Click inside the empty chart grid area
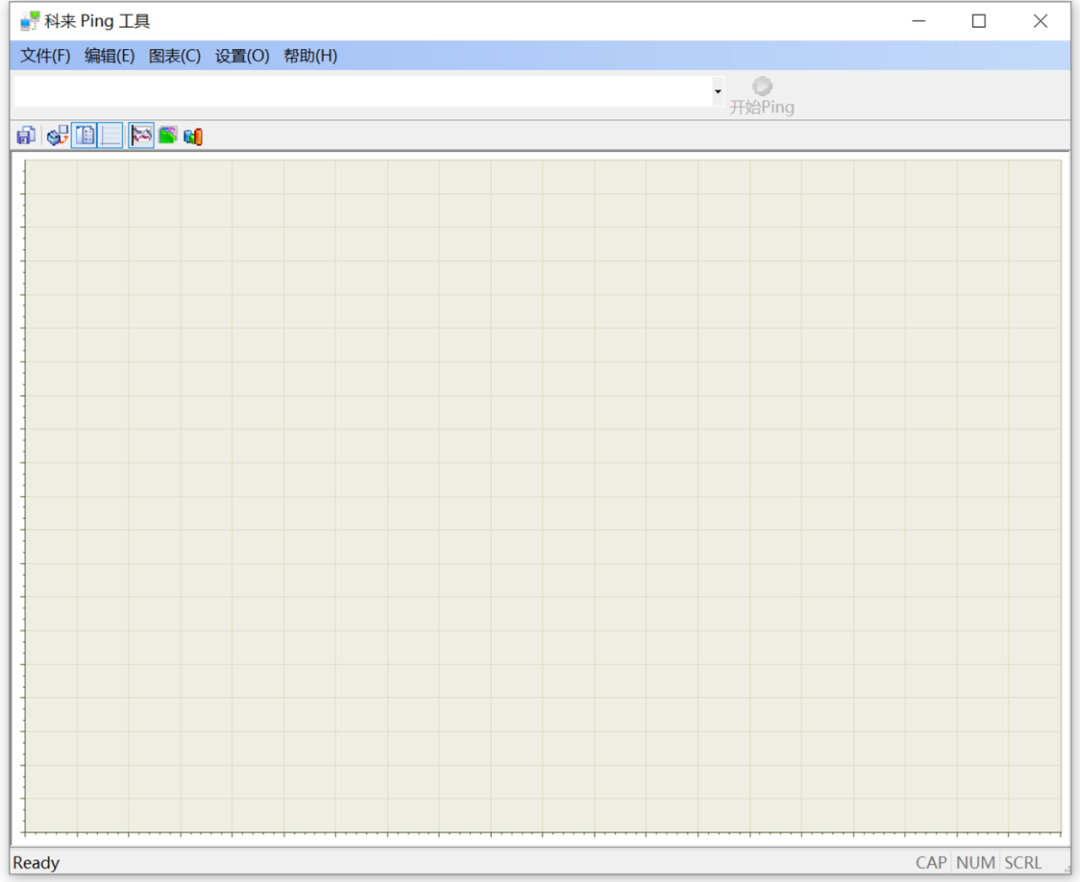Image resolution: width=1080 pixels, height=882 pixels. point(542,495)
